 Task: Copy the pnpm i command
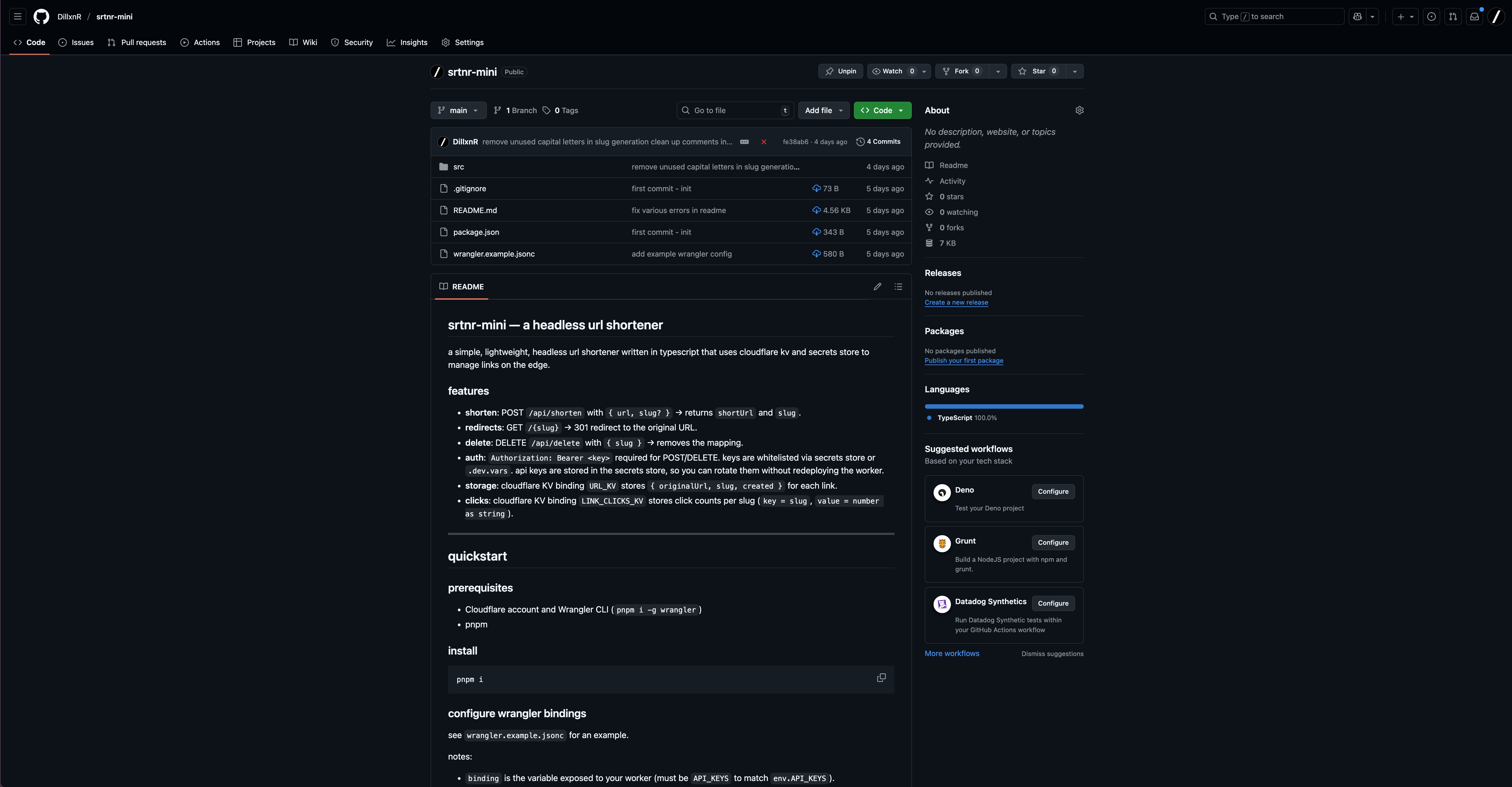881,678
